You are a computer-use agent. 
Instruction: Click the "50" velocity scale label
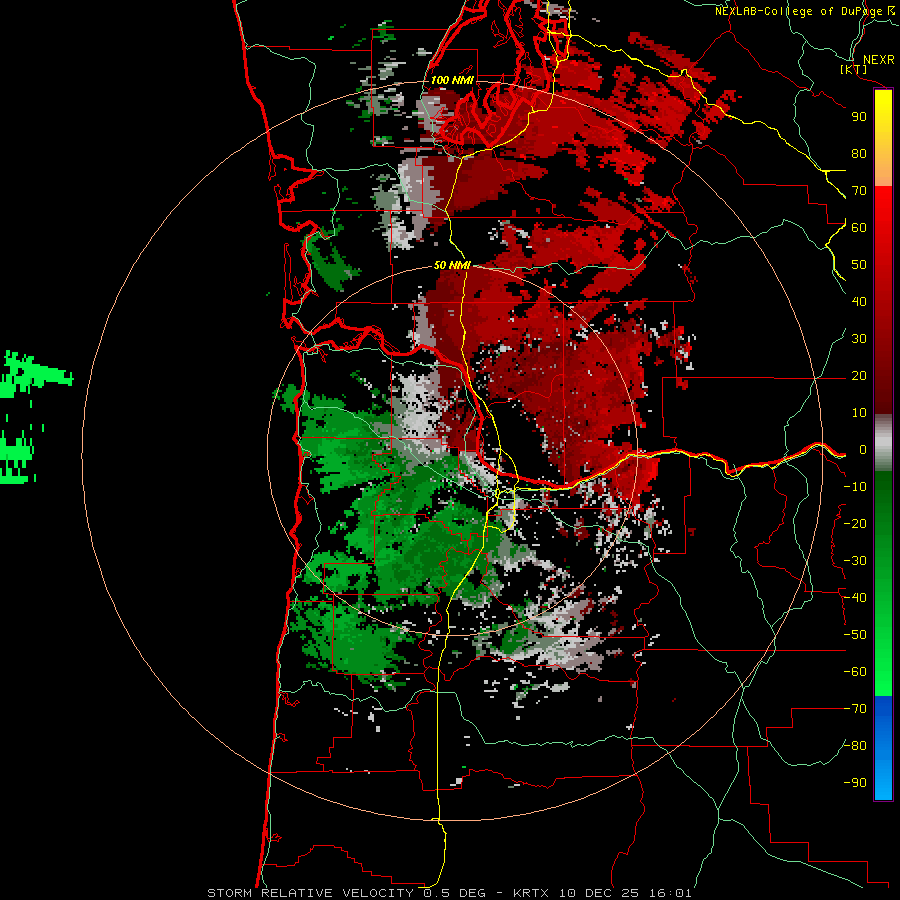(x=859, y=265)
